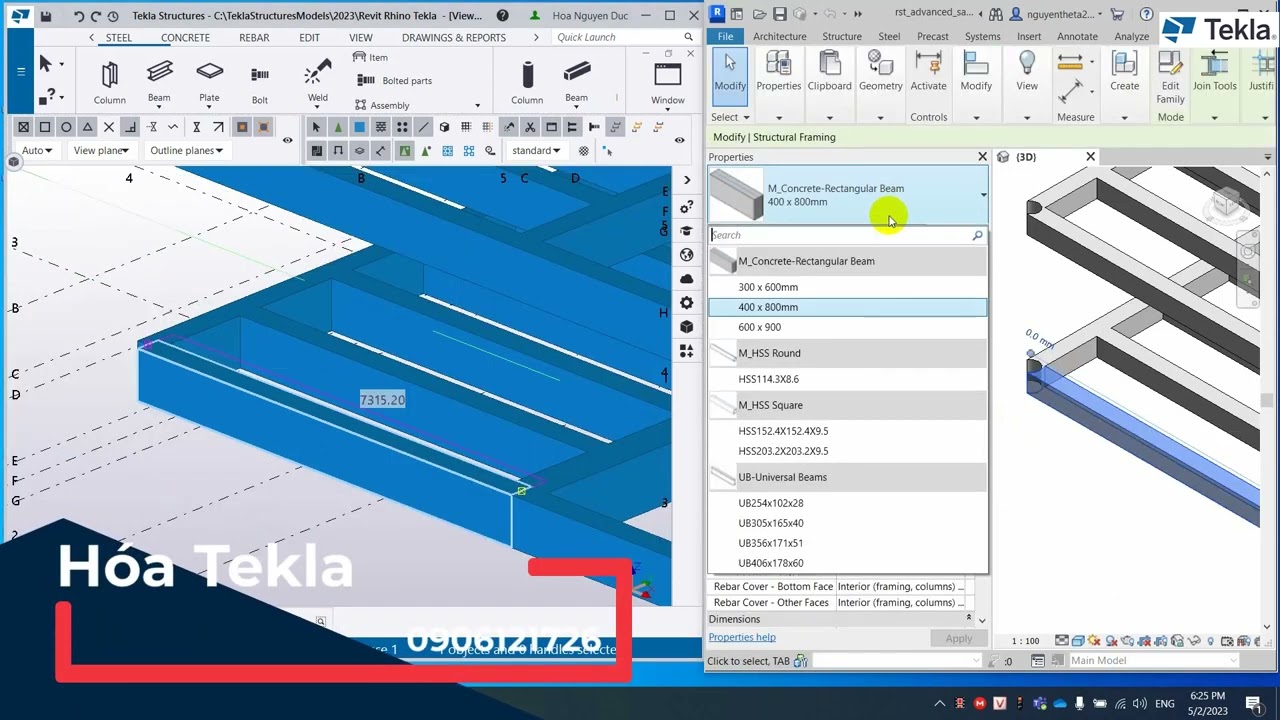Open the Main Model workset dropdown
Viewport: 1280px width, 720px height.
(1153, 660)
